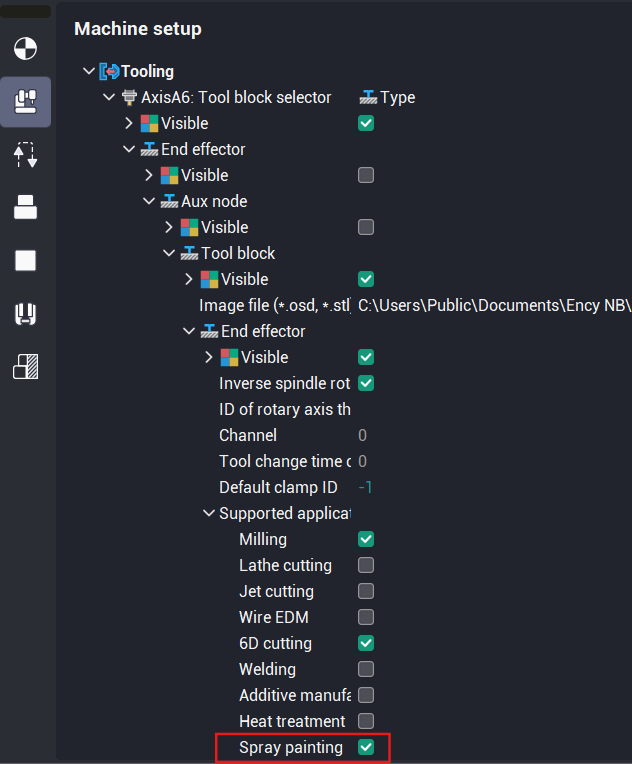
Task: Collapse the Tooling tree root
Action: [89, 72]
